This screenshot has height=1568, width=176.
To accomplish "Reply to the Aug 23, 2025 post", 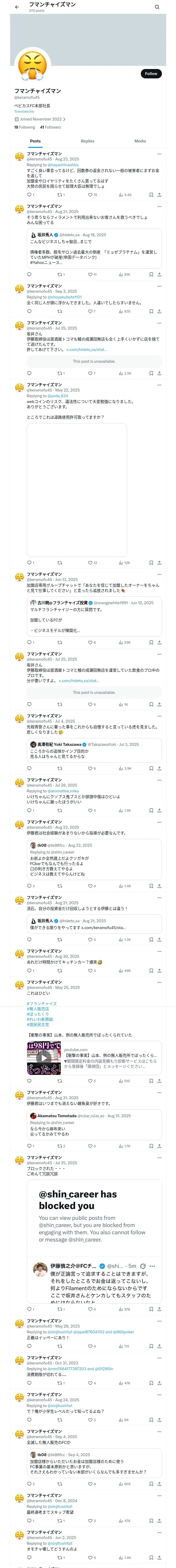I will pyautogui.click(x=29, y=195).
